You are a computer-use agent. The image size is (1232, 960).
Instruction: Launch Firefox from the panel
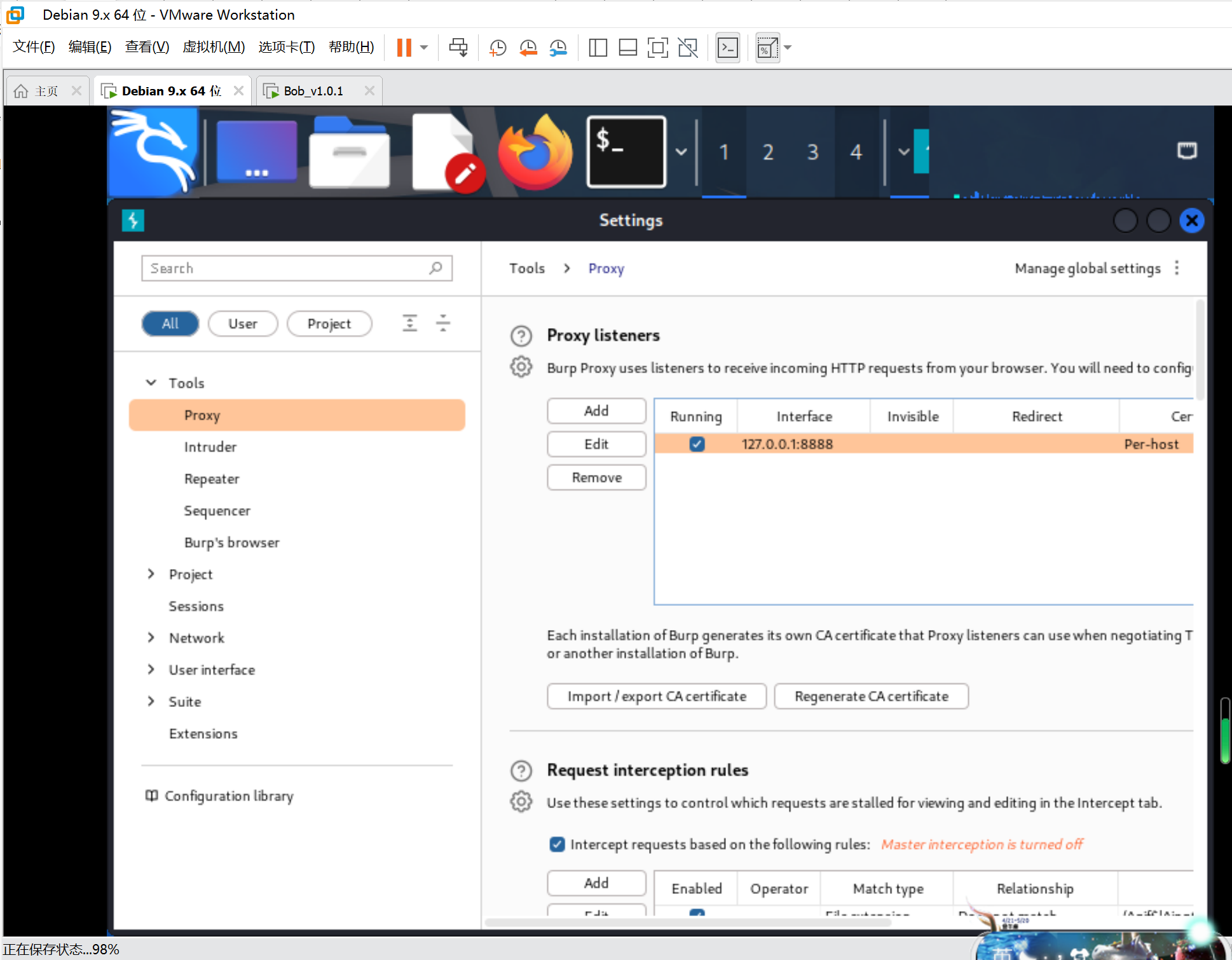click(x=535, y=152)
